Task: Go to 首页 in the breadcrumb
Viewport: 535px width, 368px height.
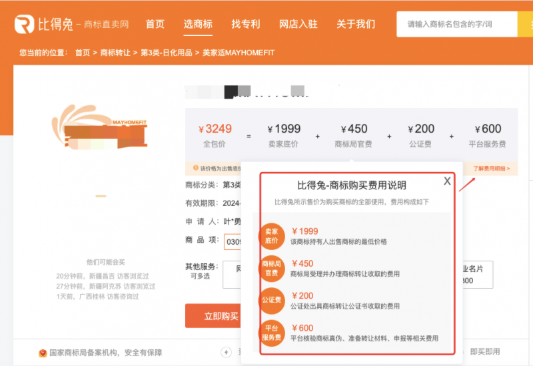Action: click(x=82, y=53)
